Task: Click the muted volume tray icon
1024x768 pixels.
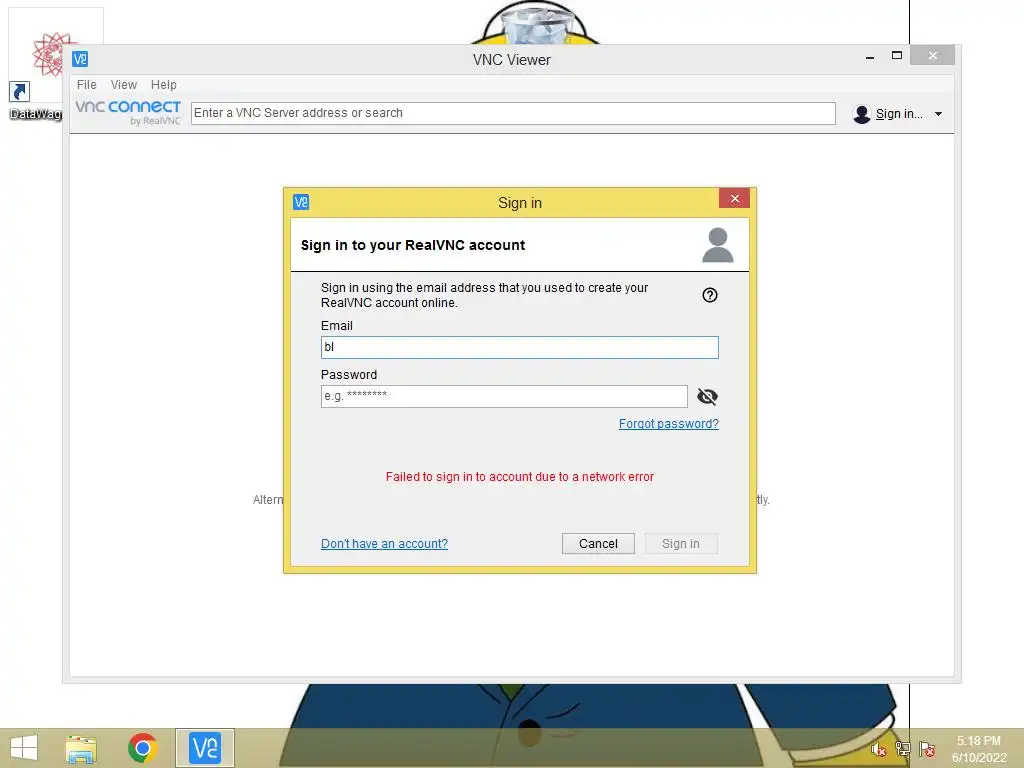Action: click(878, 750)
